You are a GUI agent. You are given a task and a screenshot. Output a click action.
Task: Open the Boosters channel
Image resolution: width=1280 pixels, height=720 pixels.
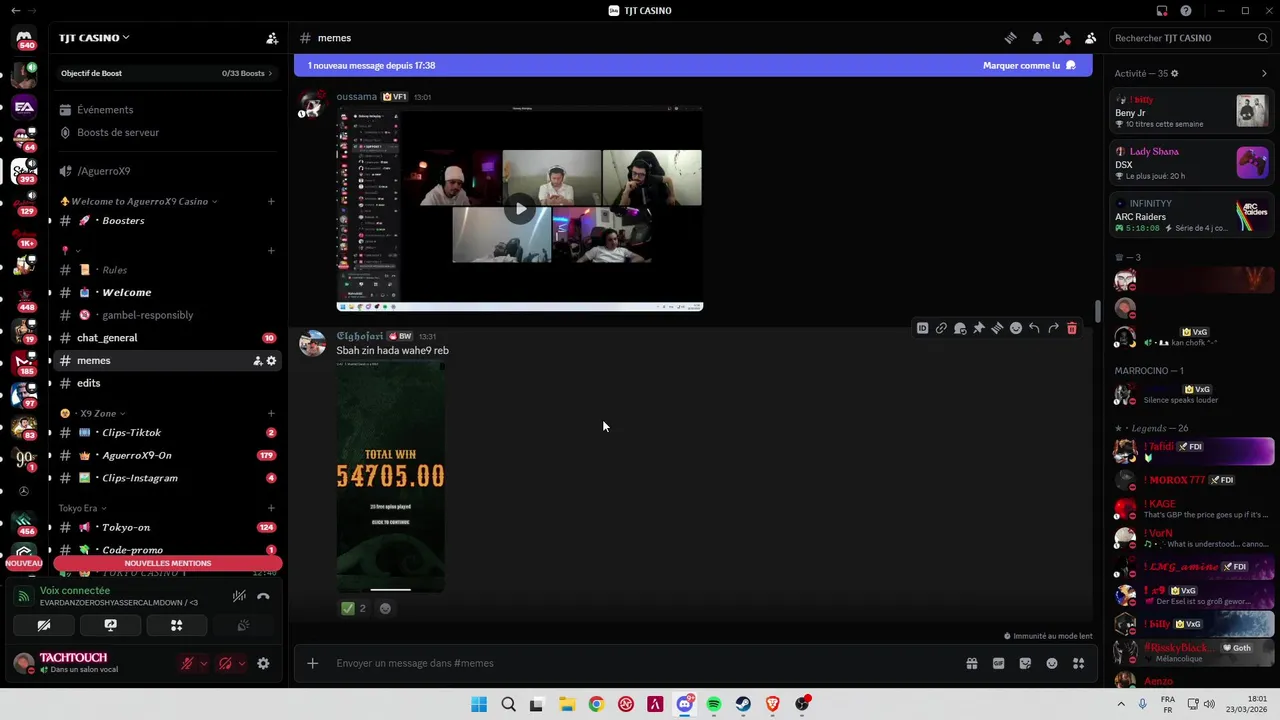[167, 220]
